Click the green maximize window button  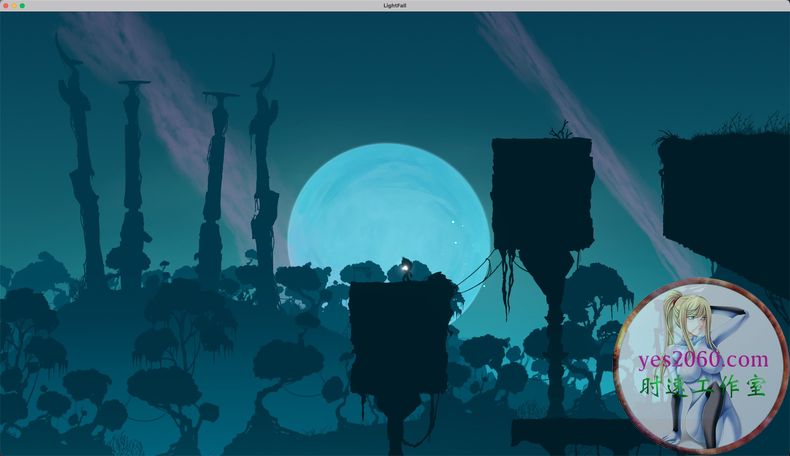23,6
